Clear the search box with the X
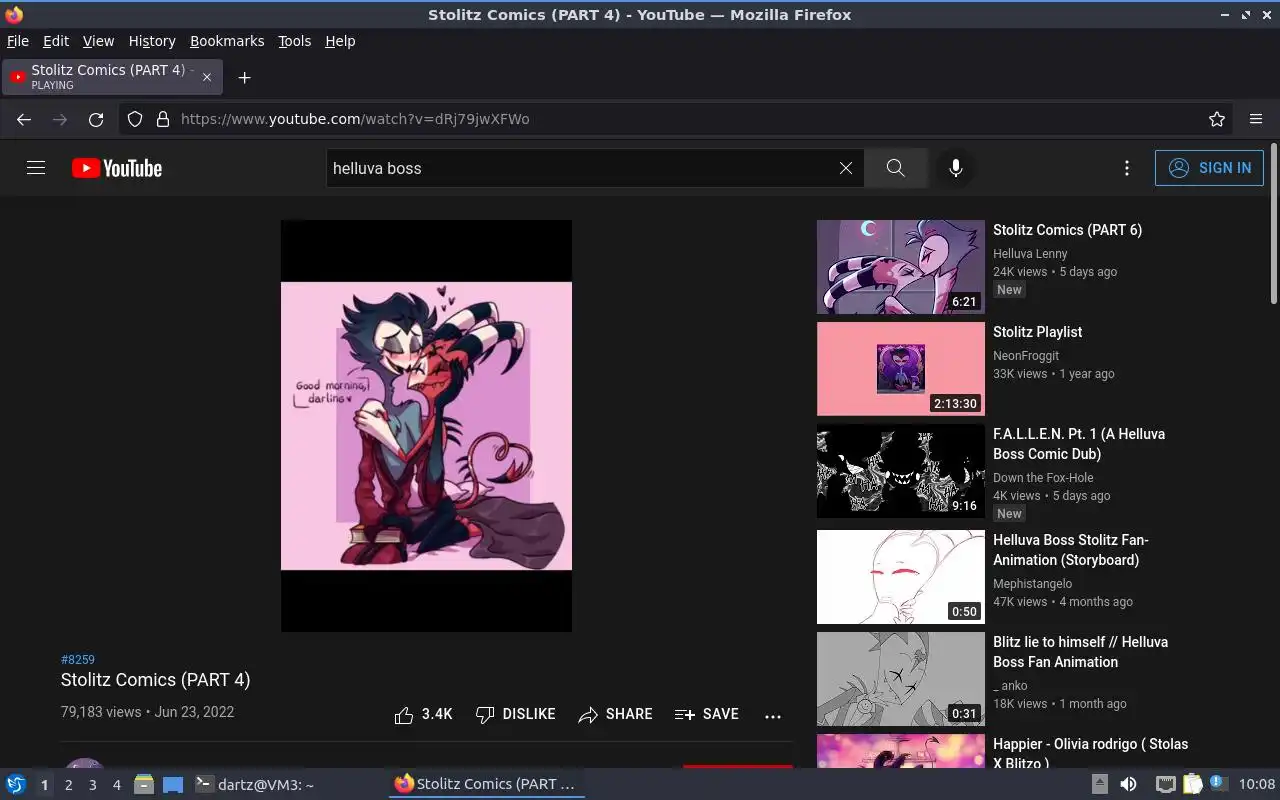 [846, 168]
